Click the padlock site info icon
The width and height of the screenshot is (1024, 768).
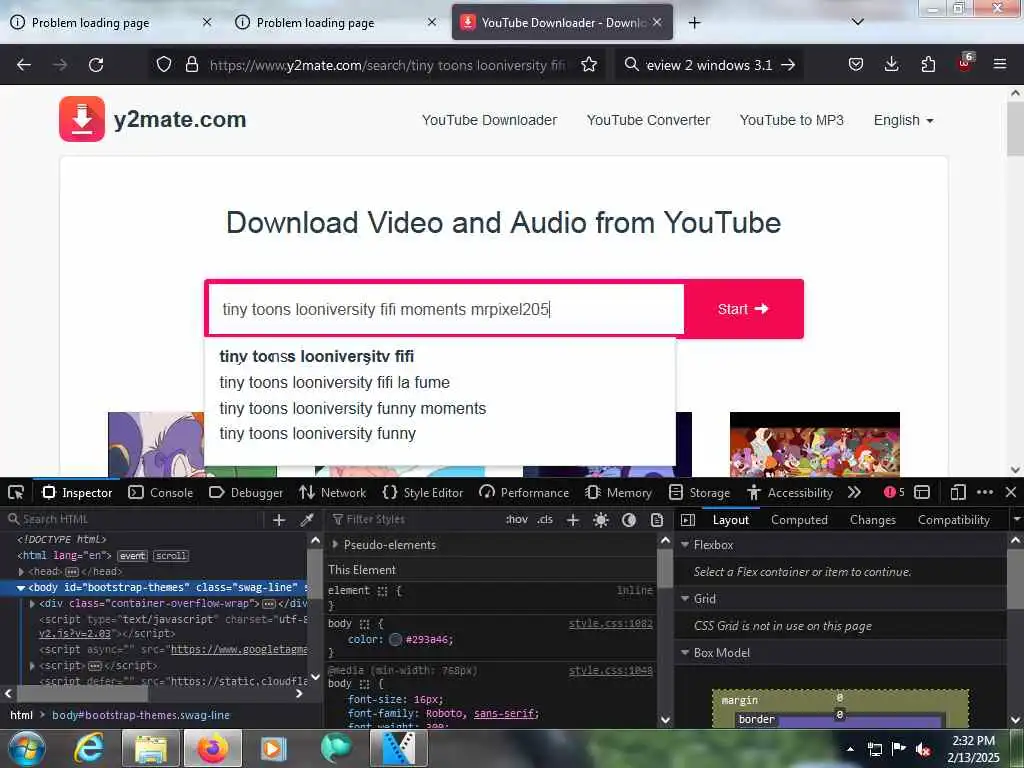click(x=191, y=65)
